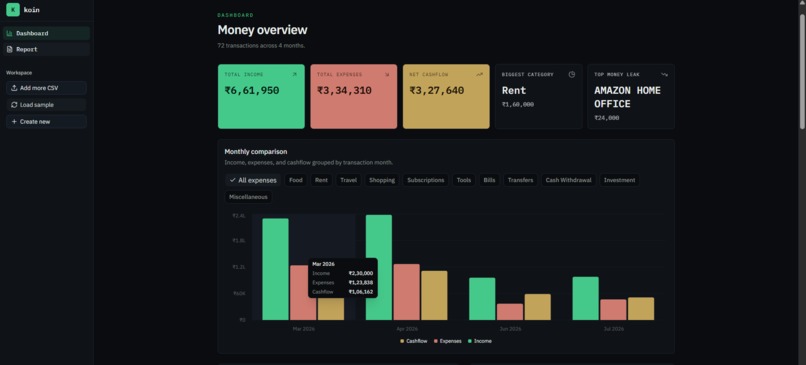Toggle the Subscriptions category filter
Image resolution: width=806 pixels, height=365 pixels.
426,180
